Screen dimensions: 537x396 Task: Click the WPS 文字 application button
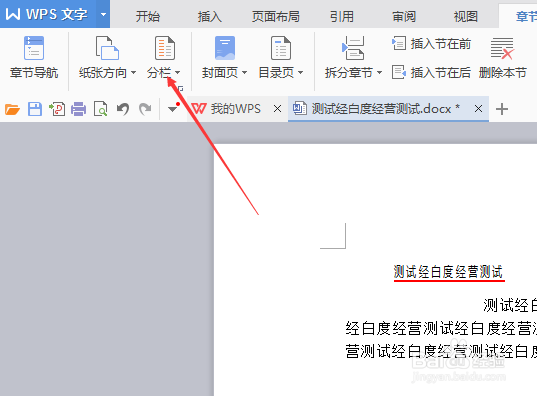coord(48,14)
